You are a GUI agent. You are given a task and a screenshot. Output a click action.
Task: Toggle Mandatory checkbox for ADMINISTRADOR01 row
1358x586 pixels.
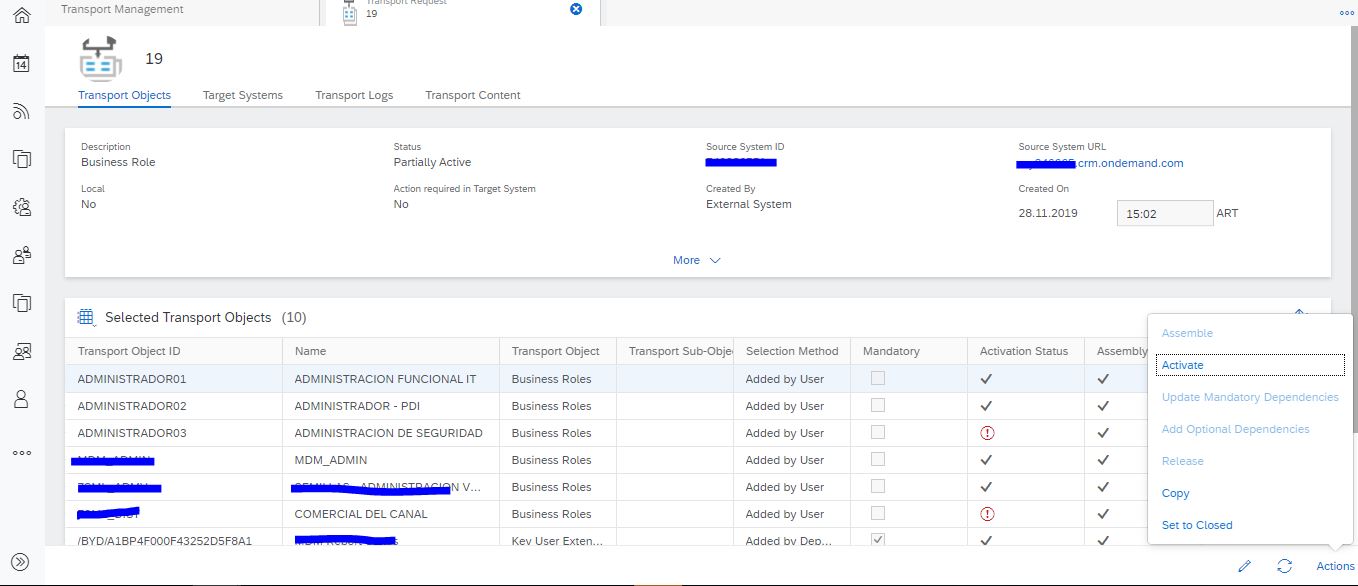877,379
